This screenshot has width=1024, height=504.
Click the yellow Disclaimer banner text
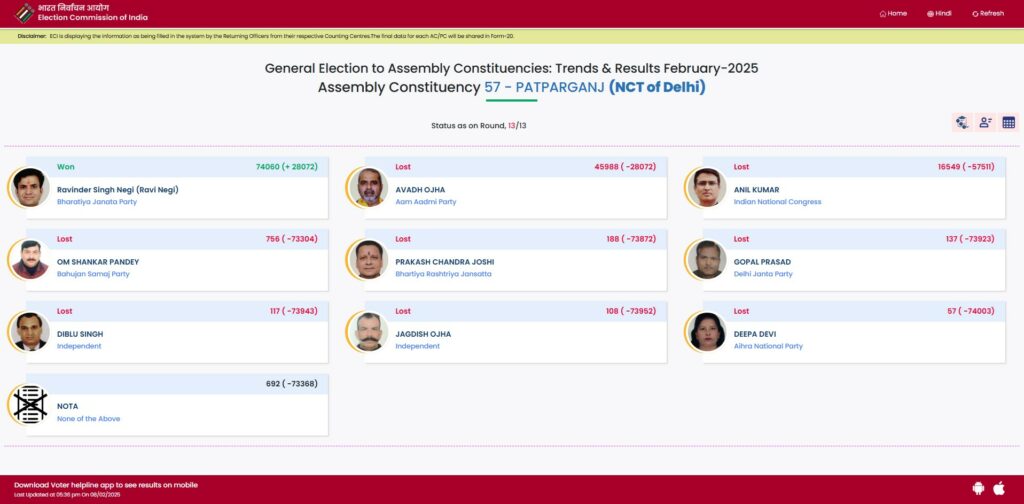266,36
